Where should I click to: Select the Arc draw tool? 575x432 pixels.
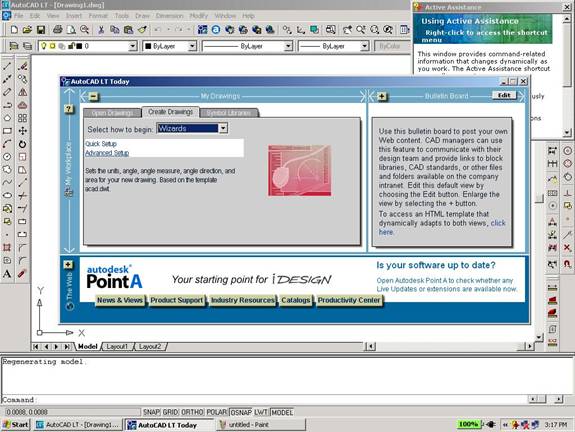pyautogui.click(x=7, y=144)
